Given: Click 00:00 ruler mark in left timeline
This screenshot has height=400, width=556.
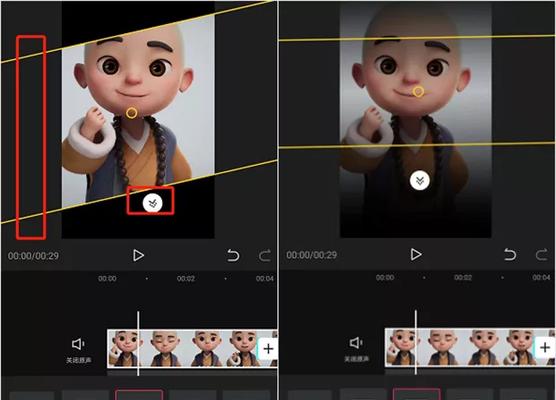Looking at the screenshot, I should (107, 279).
